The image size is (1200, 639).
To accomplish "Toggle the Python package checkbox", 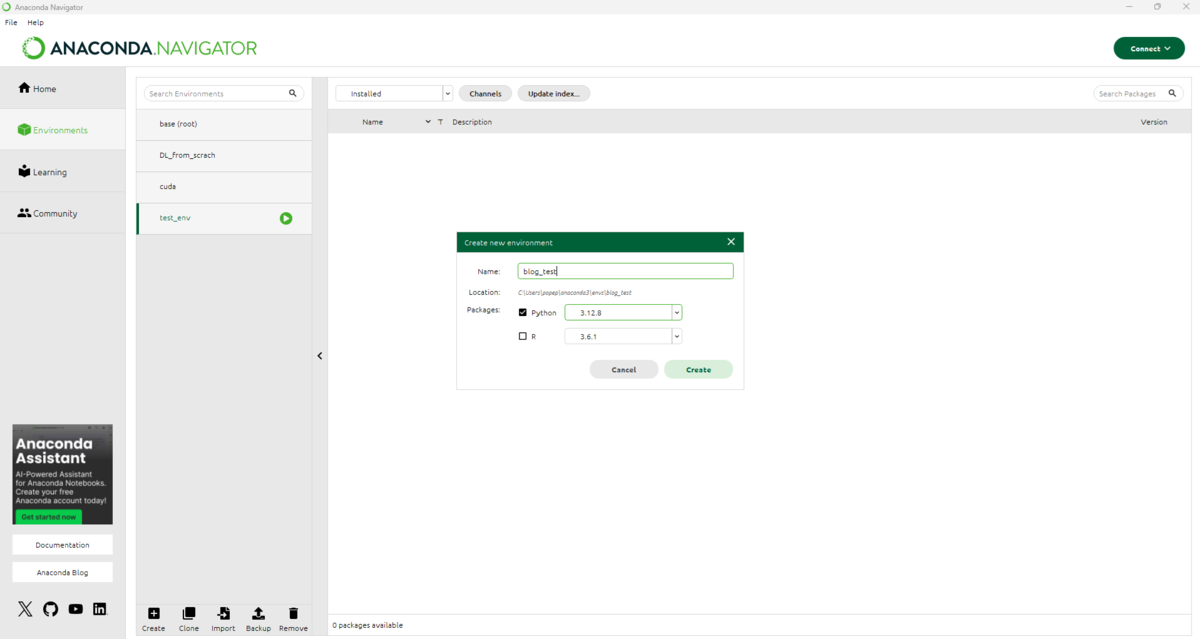I will [522, 312].
